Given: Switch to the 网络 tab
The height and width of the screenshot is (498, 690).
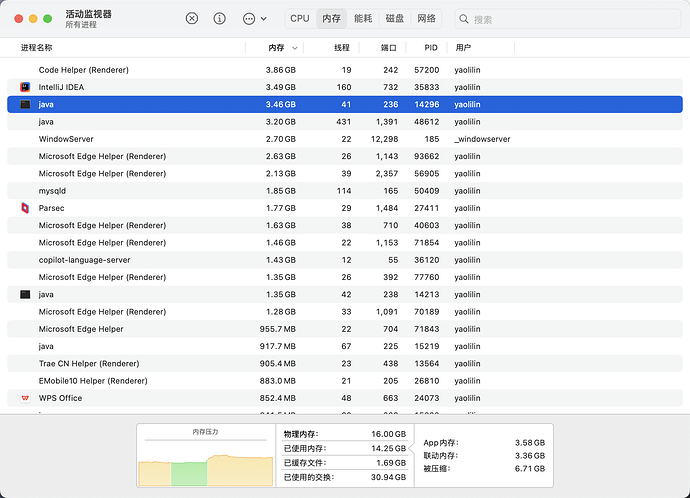Looking at the screenshot, I should pyautogui.click(x=426, y=18).
